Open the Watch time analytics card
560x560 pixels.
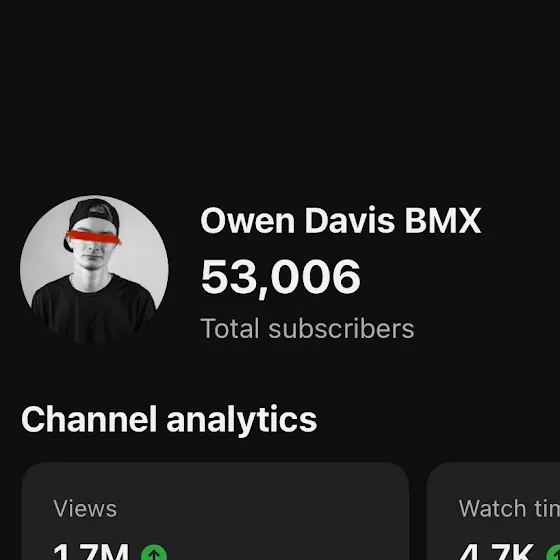pyautogui.click(x=493, y=511)
